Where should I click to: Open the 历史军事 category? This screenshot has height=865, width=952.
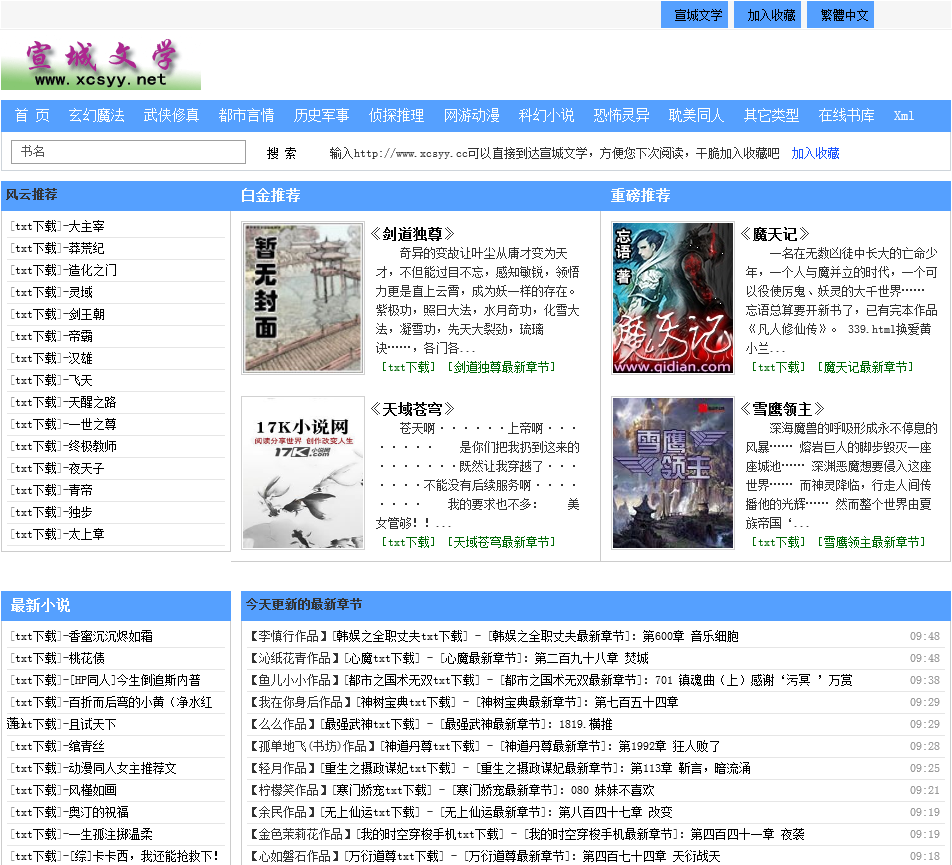pos(322,115)
